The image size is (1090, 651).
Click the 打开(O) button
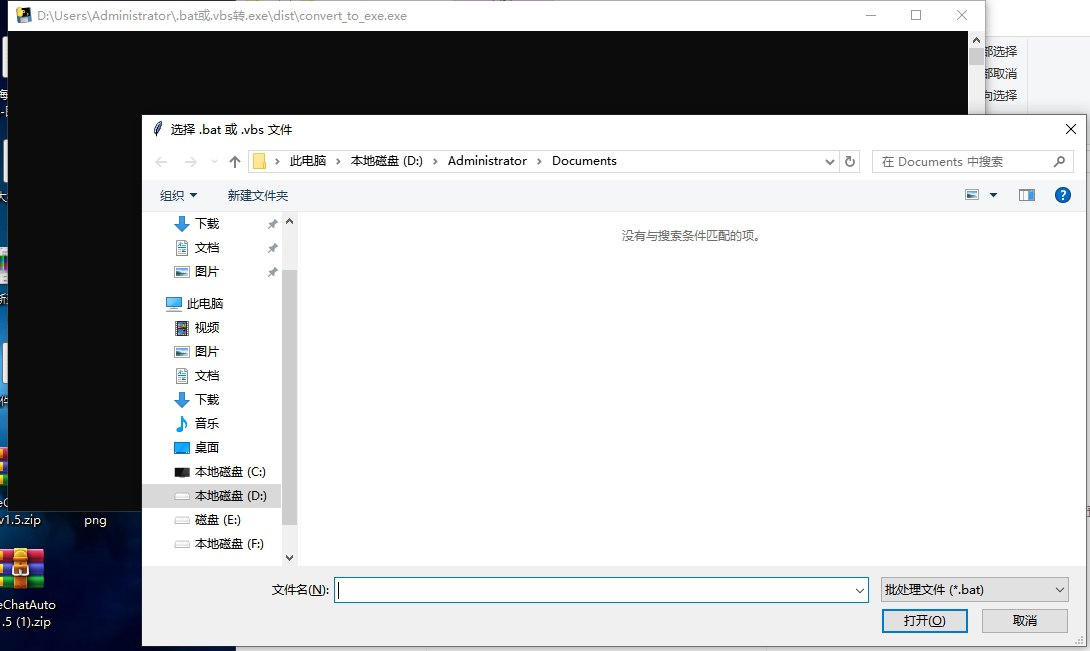(924, 620)
